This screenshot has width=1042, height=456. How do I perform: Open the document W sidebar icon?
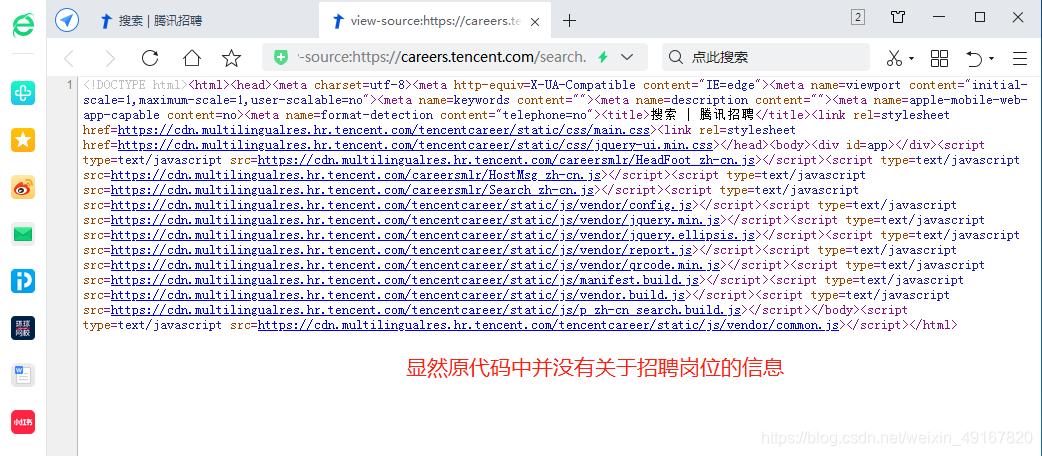[23, 375]
